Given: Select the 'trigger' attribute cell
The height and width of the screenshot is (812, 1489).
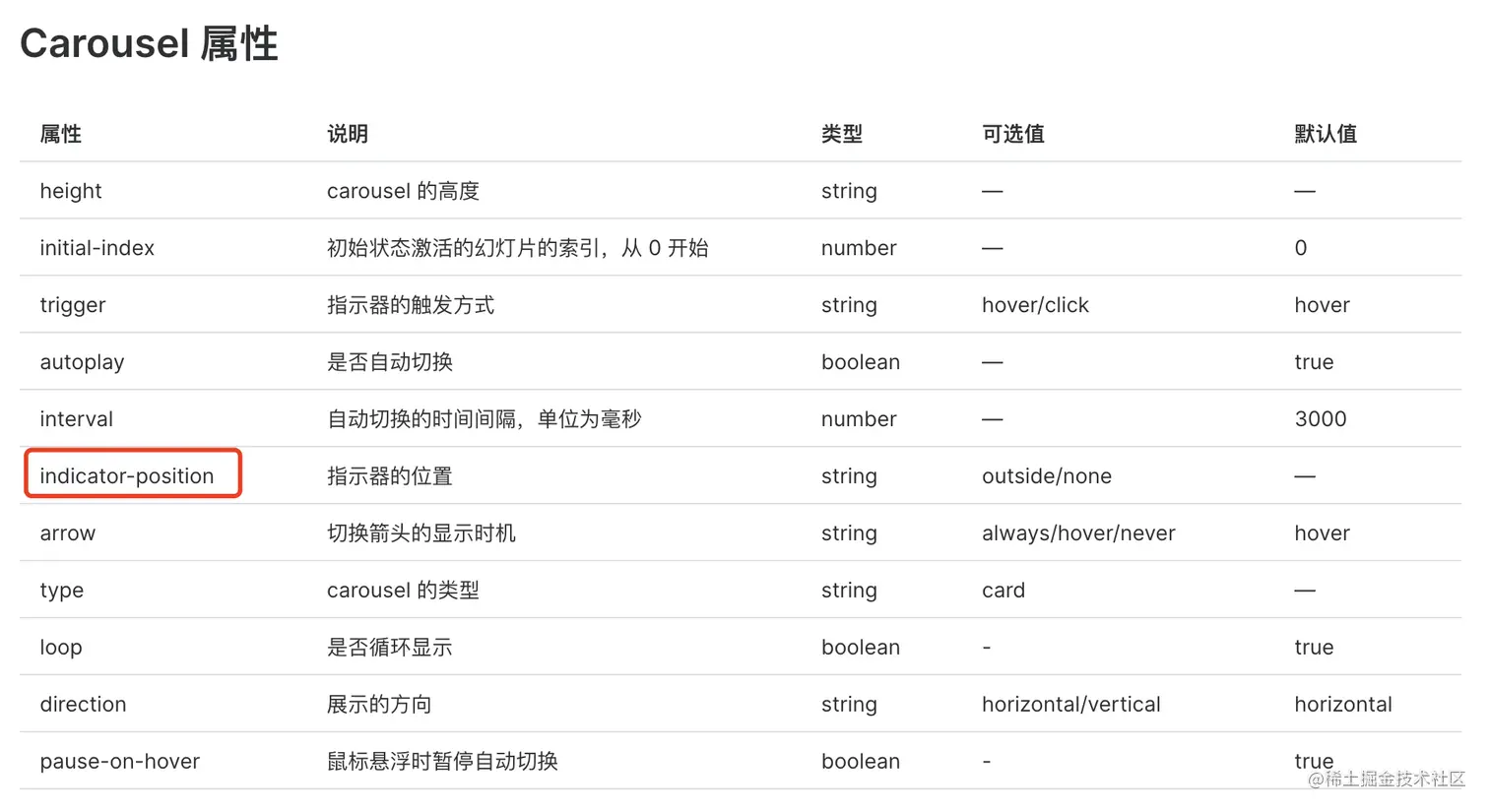Looking at the screenshot, I should [x=73, y=305].
